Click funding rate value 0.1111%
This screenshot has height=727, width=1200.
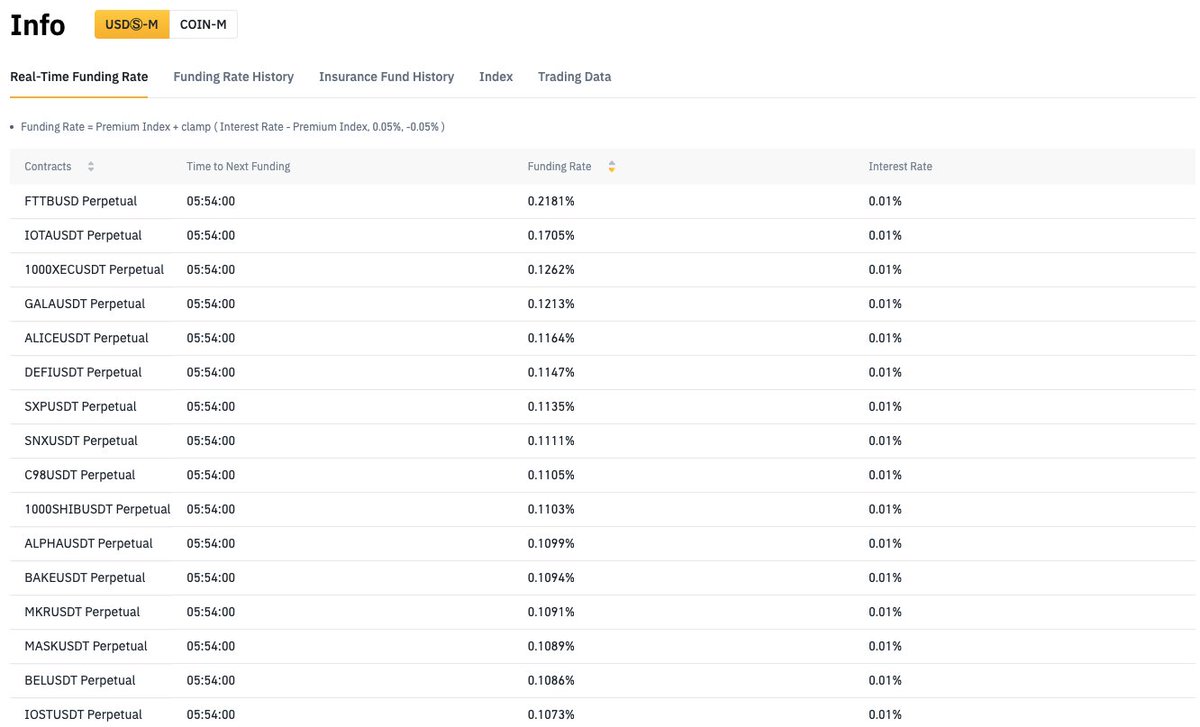coord(551,440)
